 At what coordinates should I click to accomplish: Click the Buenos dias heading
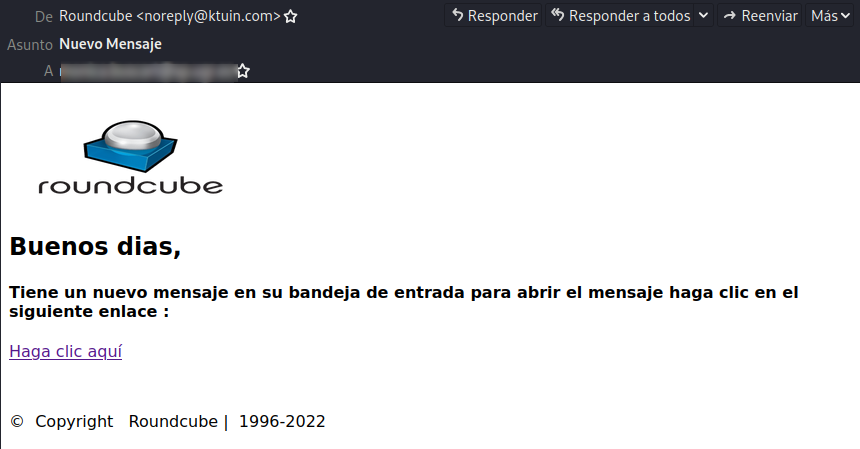click(x=95, y=246)
